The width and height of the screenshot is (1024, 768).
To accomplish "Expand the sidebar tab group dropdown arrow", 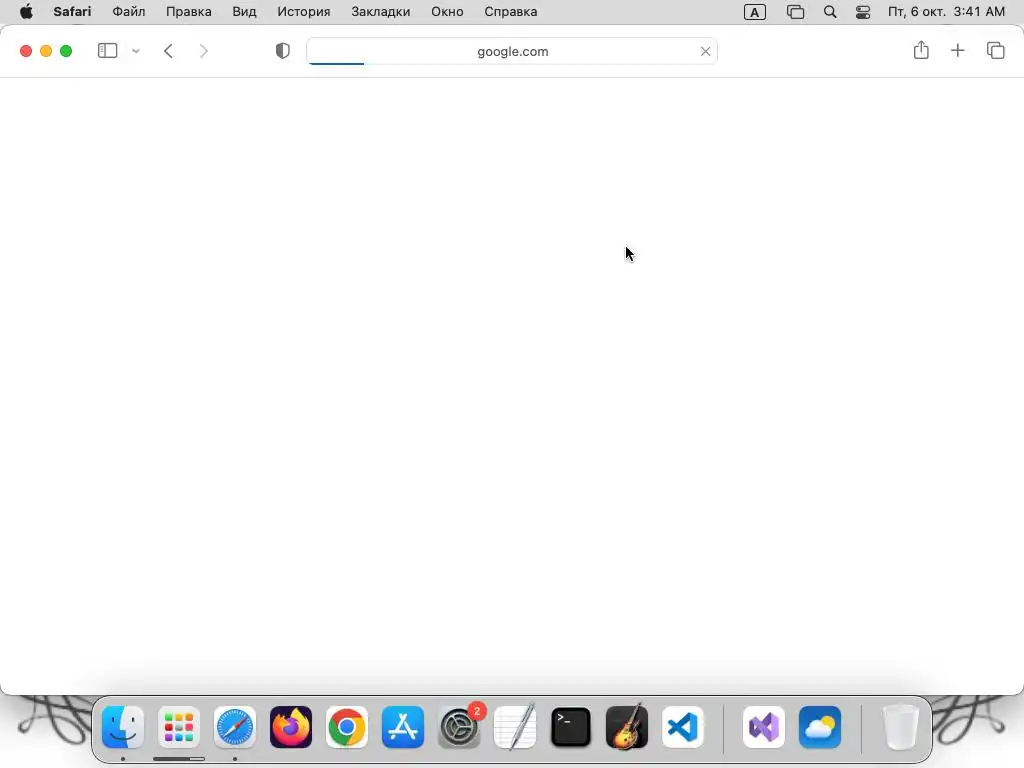I will [136, 51].
